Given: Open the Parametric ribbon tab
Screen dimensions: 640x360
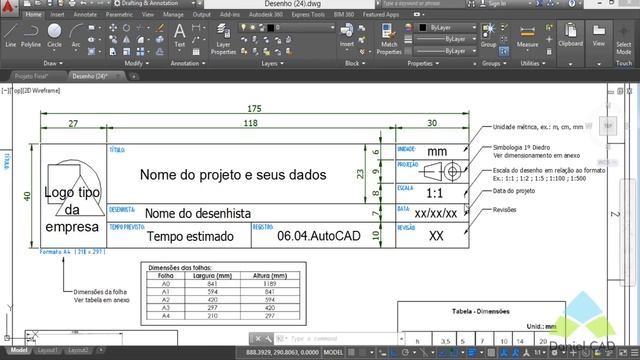Looking at the screenshot, I should (x=119, y=14).
